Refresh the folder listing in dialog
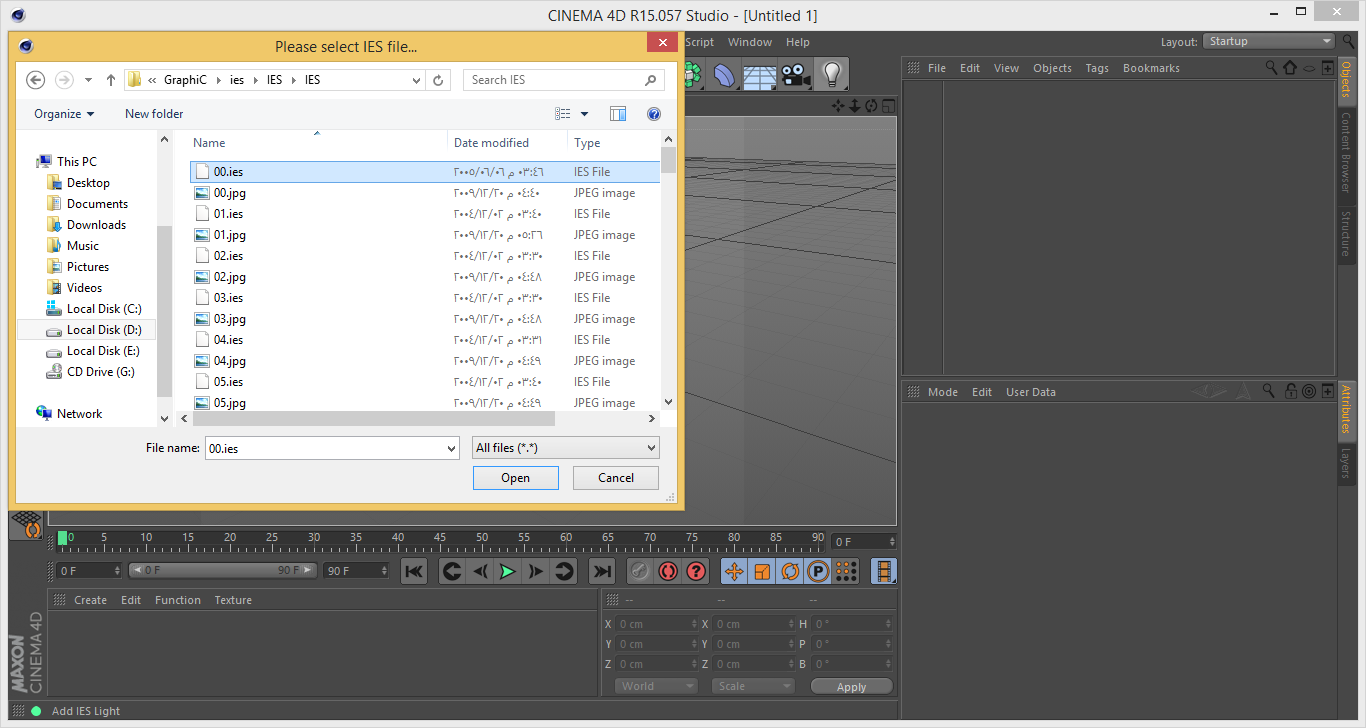Viewport: 1366px width, 728px height. click(439, 80)
